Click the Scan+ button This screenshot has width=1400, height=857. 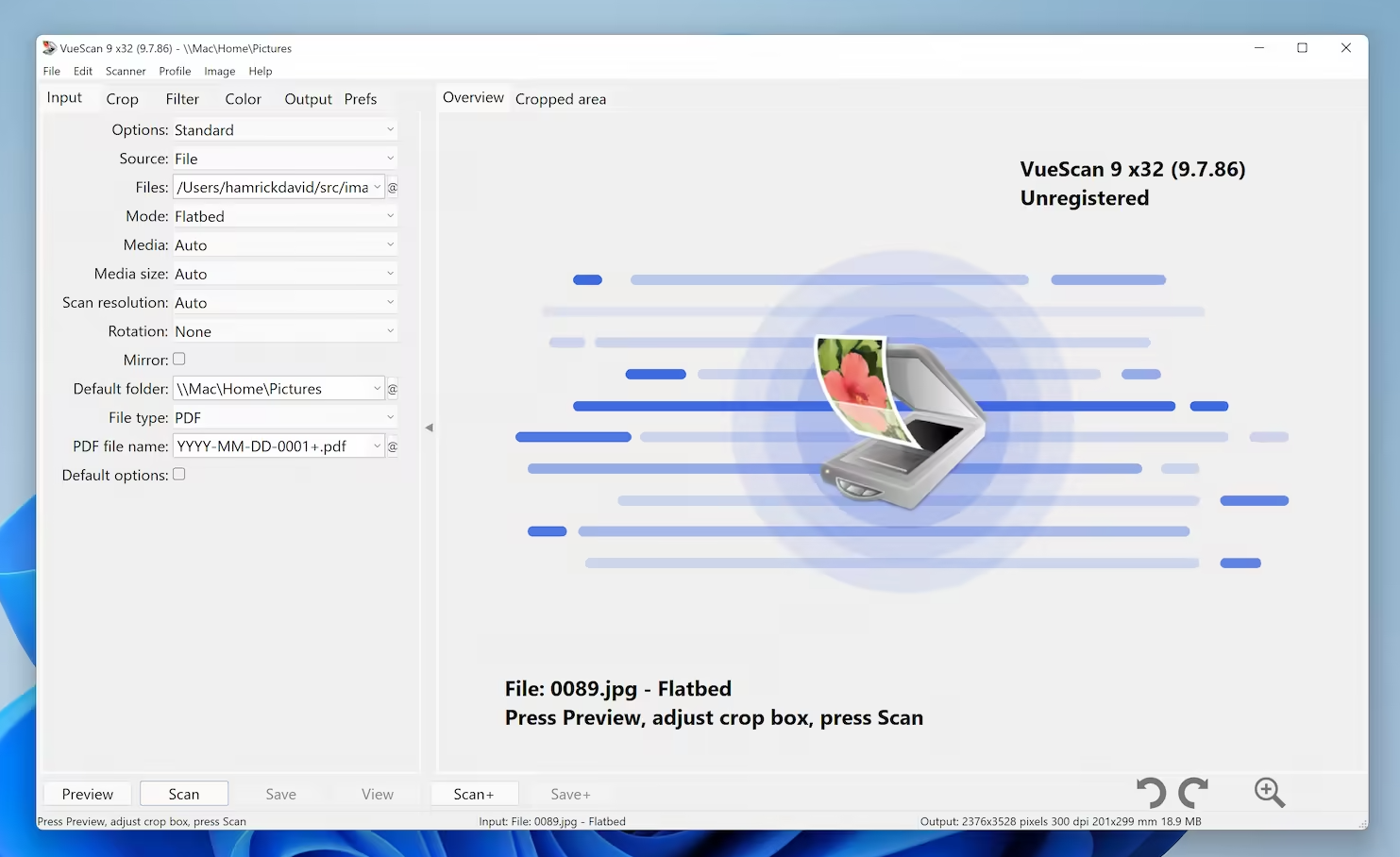pyautogui.click(x=474, y=795)
